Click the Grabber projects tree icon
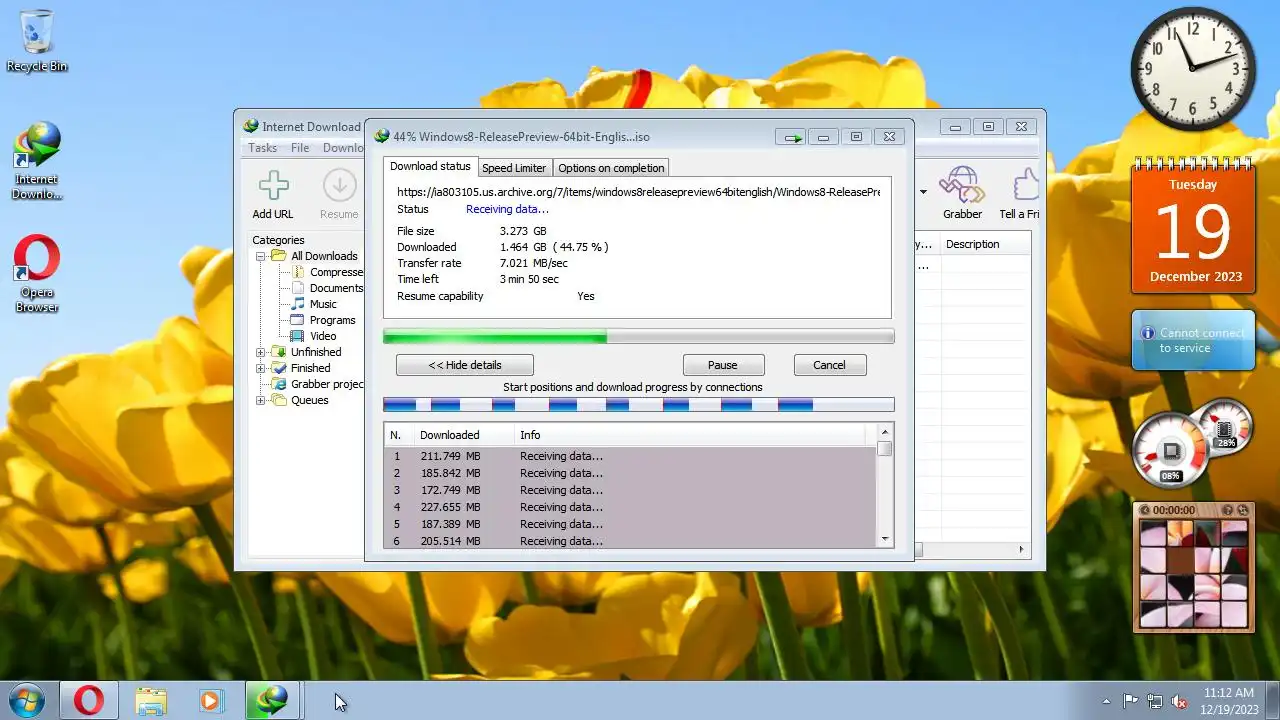Image resolution: width=1280 pixels, height=720 pixels. 279,384
